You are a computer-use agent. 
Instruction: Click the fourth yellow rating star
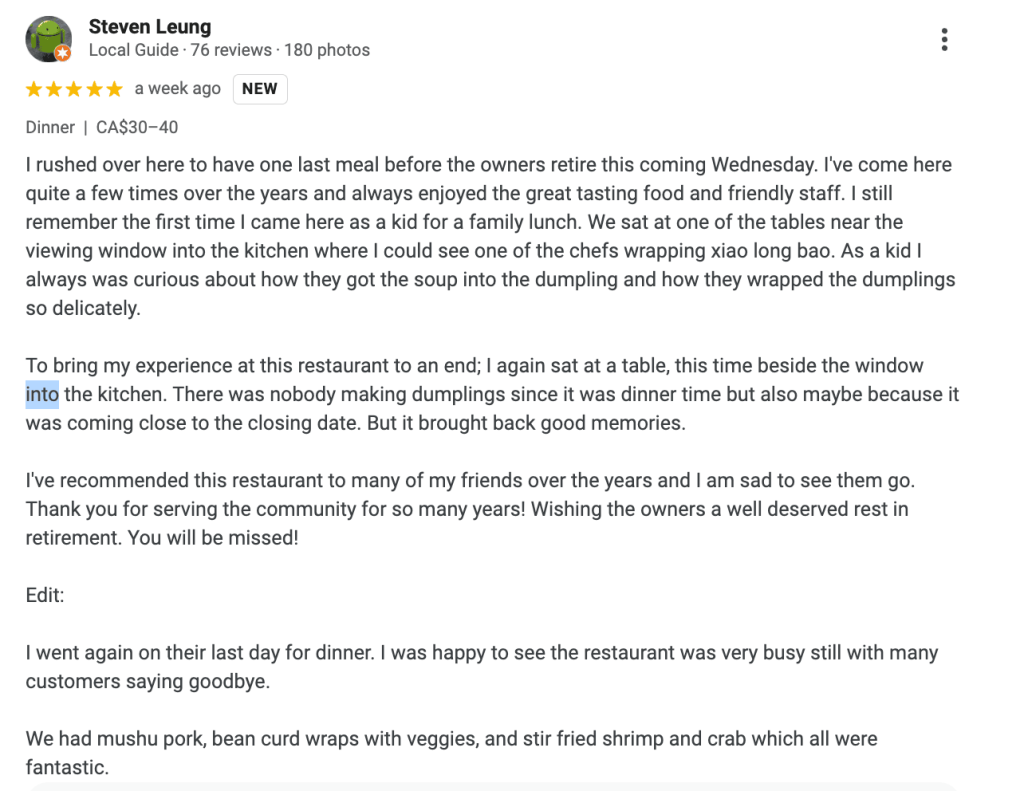[94, 89]
